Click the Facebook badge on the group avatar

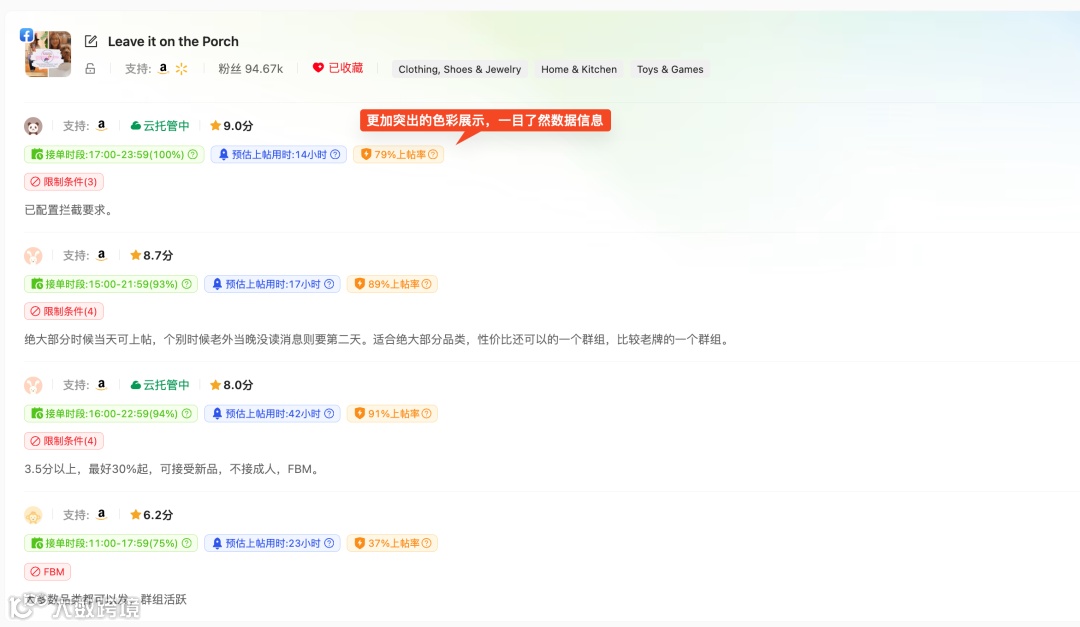(x=26, y=34)
